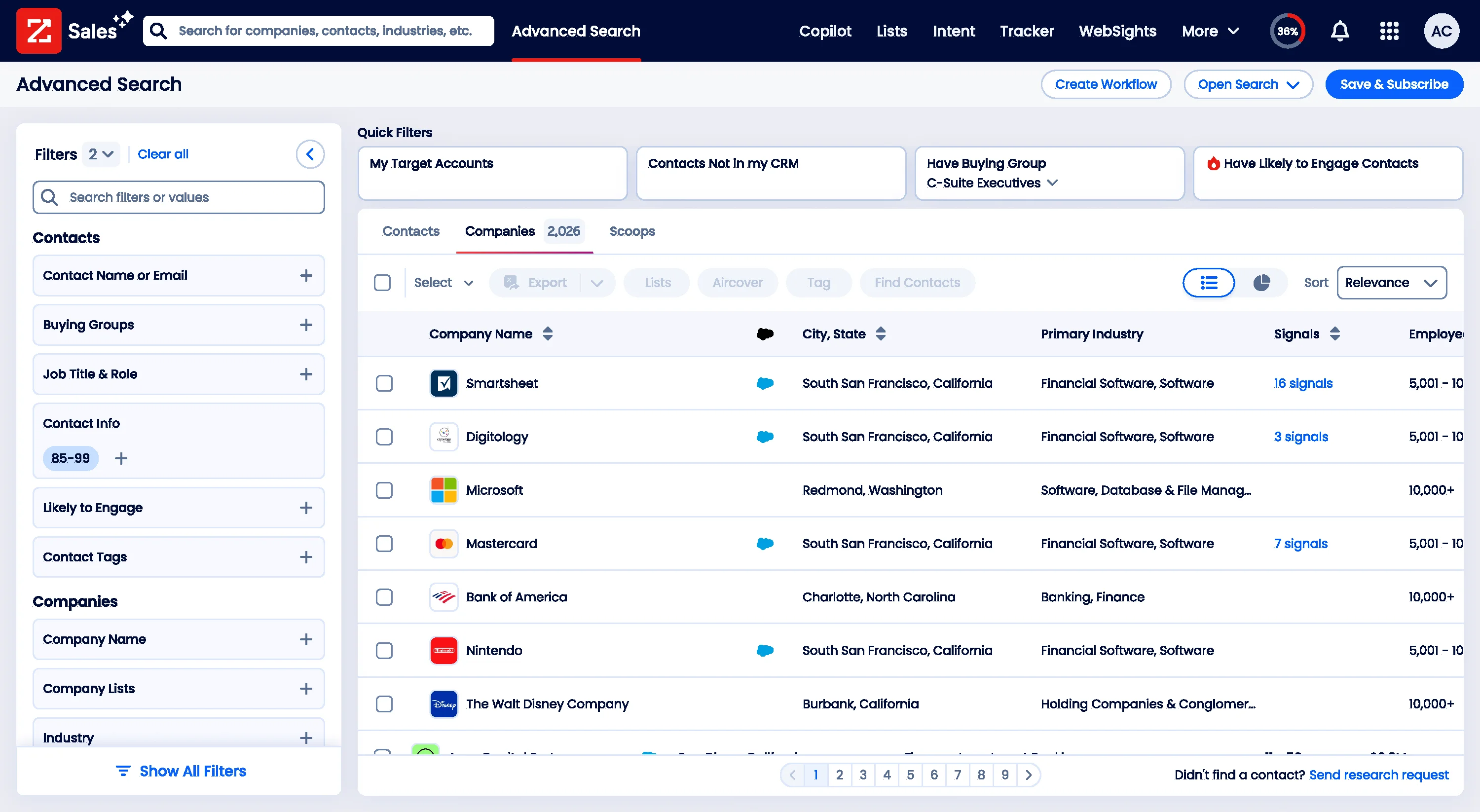This screenshot has height=812, width=1480.
Task: Click the Export icon above results
Action: coord(510,282)
